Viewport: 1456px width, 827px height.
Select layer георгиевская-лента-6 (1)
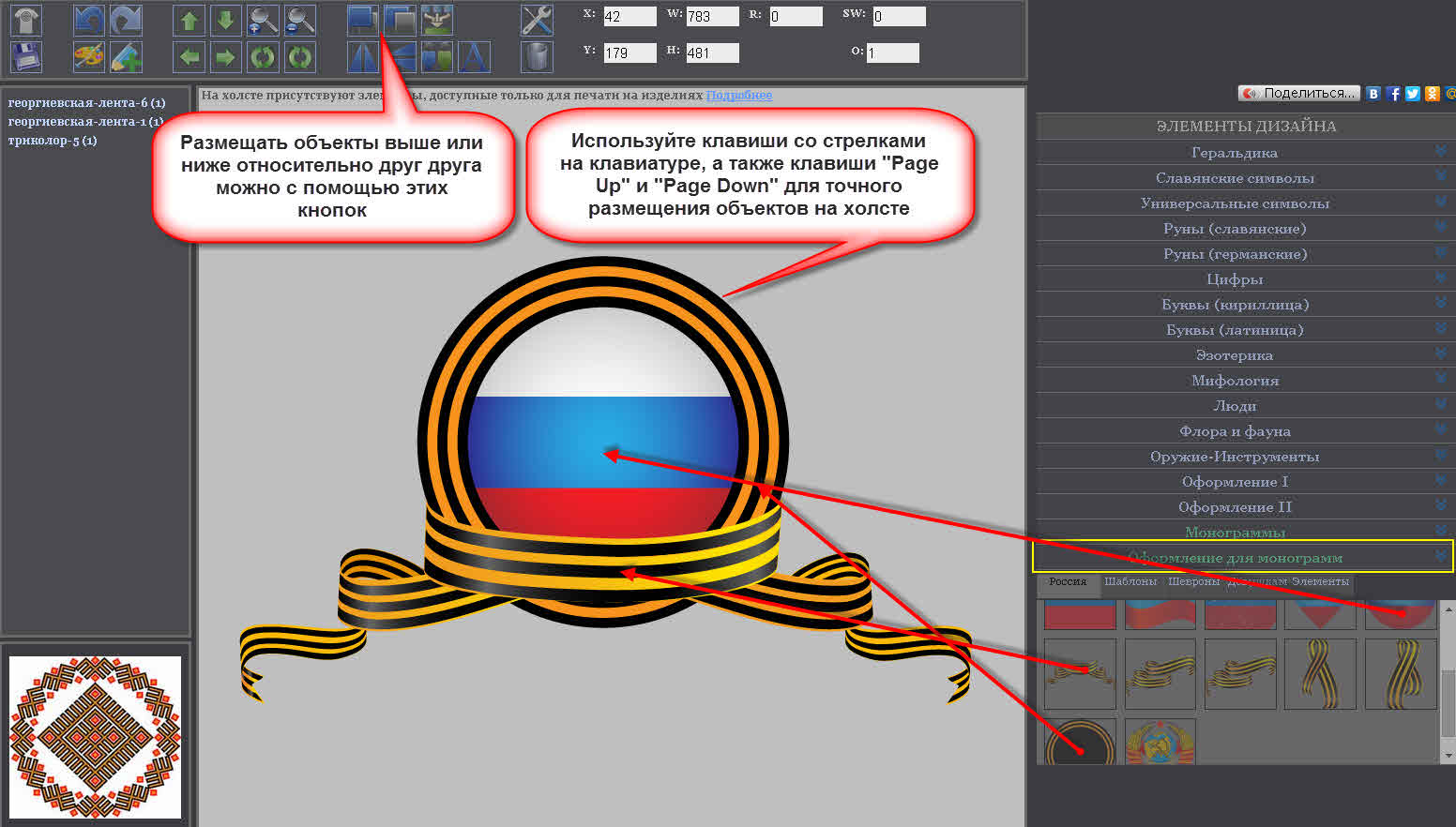tap(86, 102)
